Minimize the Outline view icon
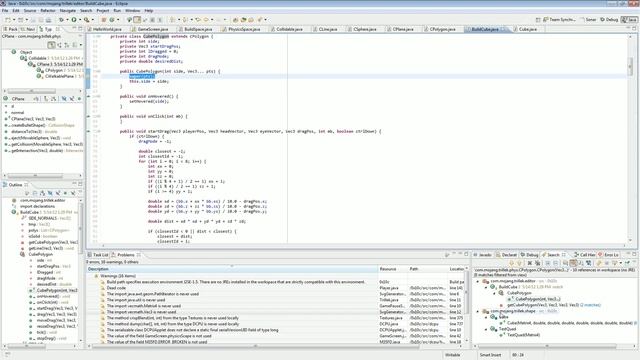The width and height of the screenshot is (640, 360). (x=74, y=184)
